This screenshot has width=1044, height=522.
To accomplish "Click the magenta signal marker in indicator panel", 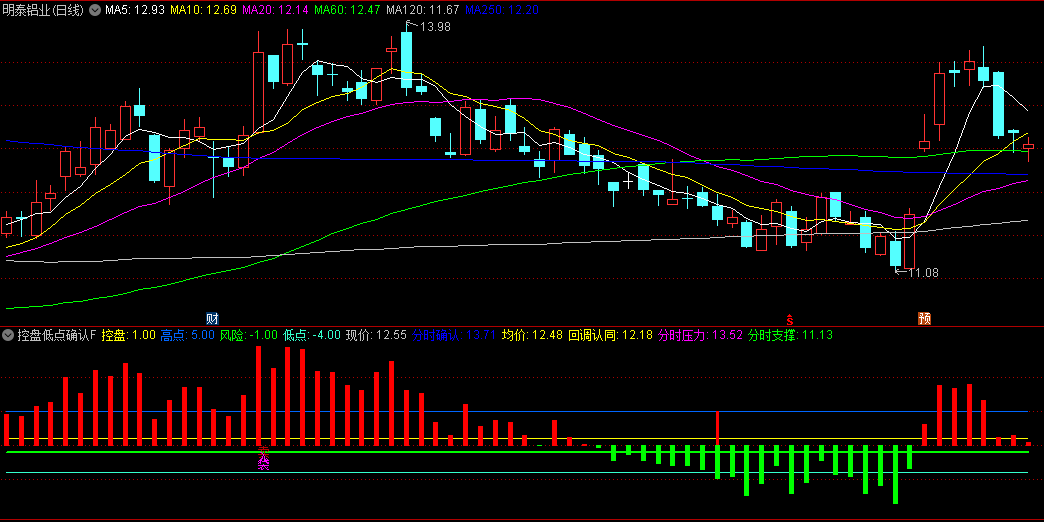I will pyautogui.click(x=264, y=458).
